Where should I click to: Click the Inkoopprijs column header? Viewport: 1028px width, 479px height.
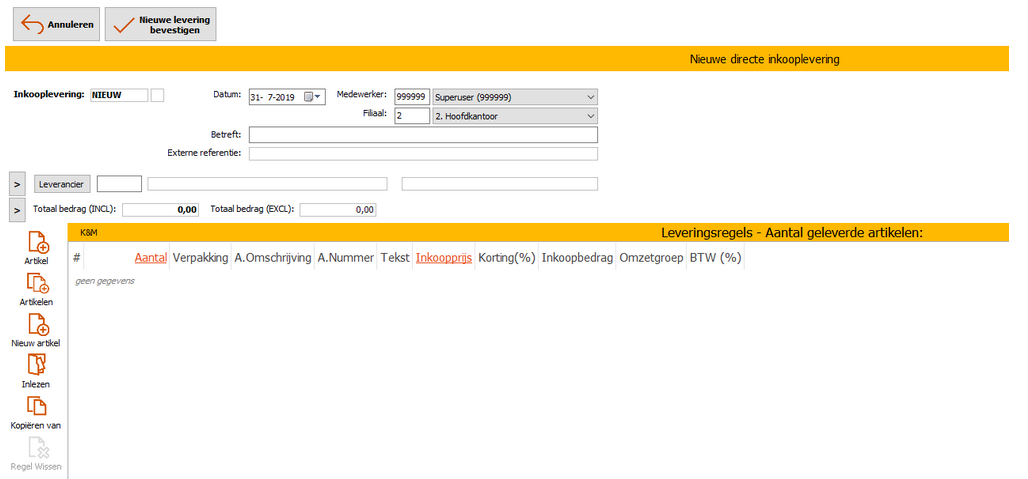(x=443, y=257)
